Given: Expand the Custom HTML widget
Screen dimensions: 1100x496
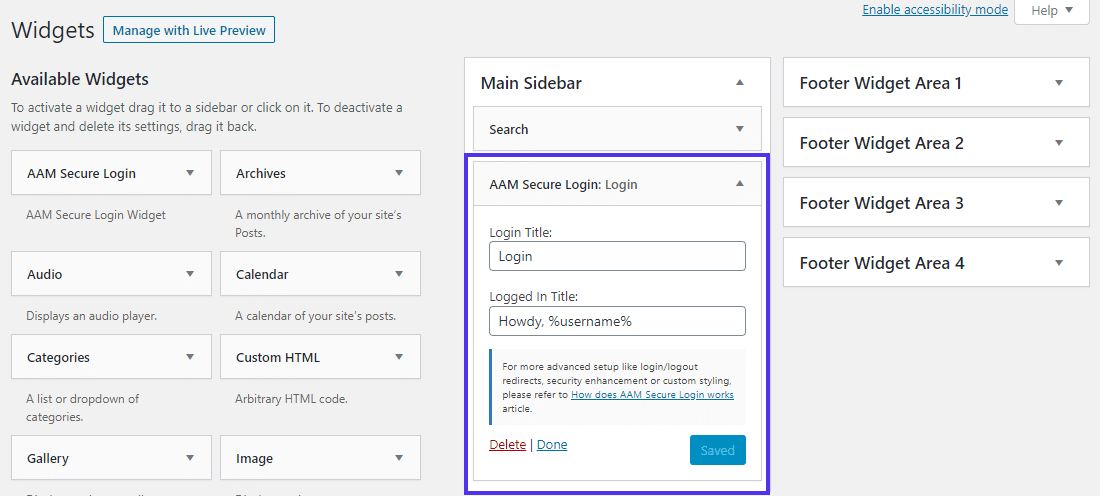Looking at the screenshot, I should point(399,357).
